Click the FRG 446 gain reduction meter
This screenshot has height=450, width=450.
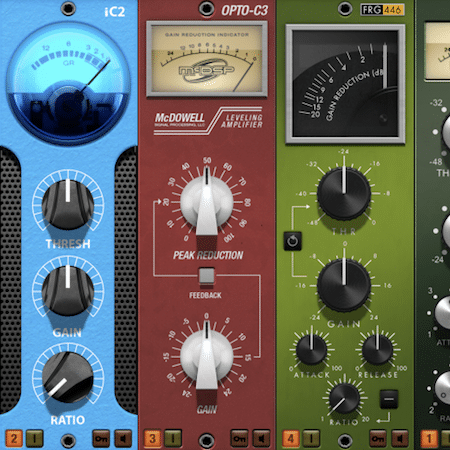(345, 84)
